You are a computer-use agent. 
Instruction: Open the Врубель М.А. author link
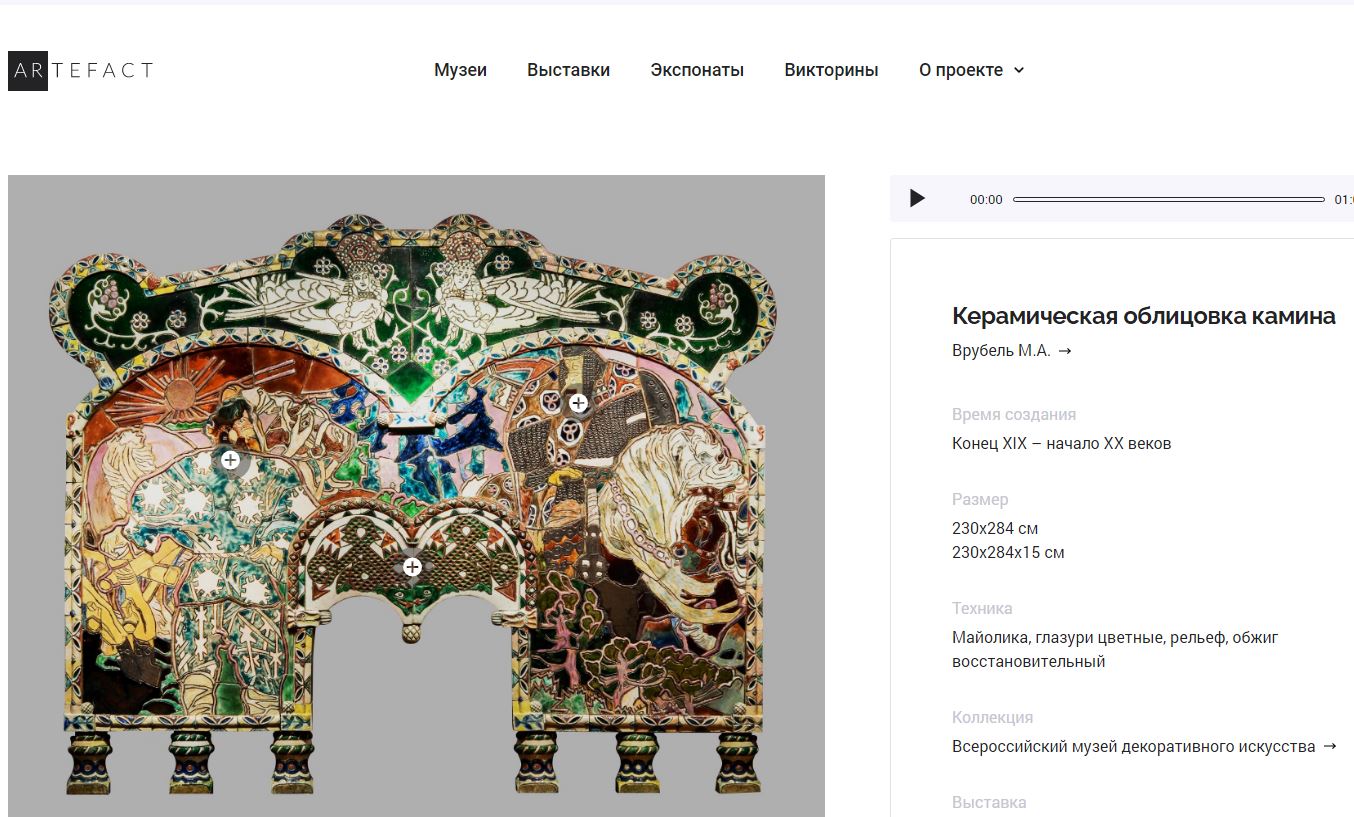click(x=1001, y=351)
